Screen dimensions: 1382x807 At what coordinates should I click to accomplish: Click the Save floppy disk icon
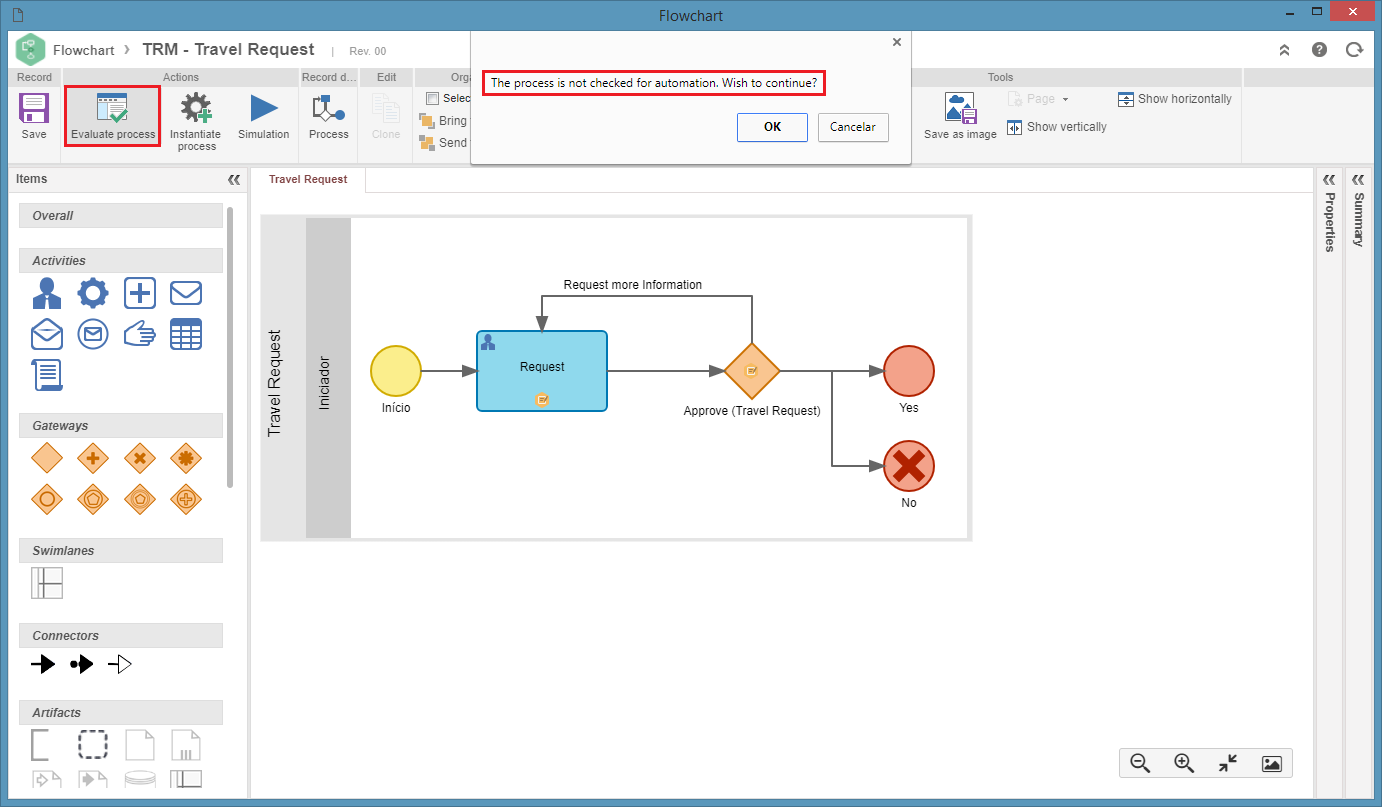(34, 108)
